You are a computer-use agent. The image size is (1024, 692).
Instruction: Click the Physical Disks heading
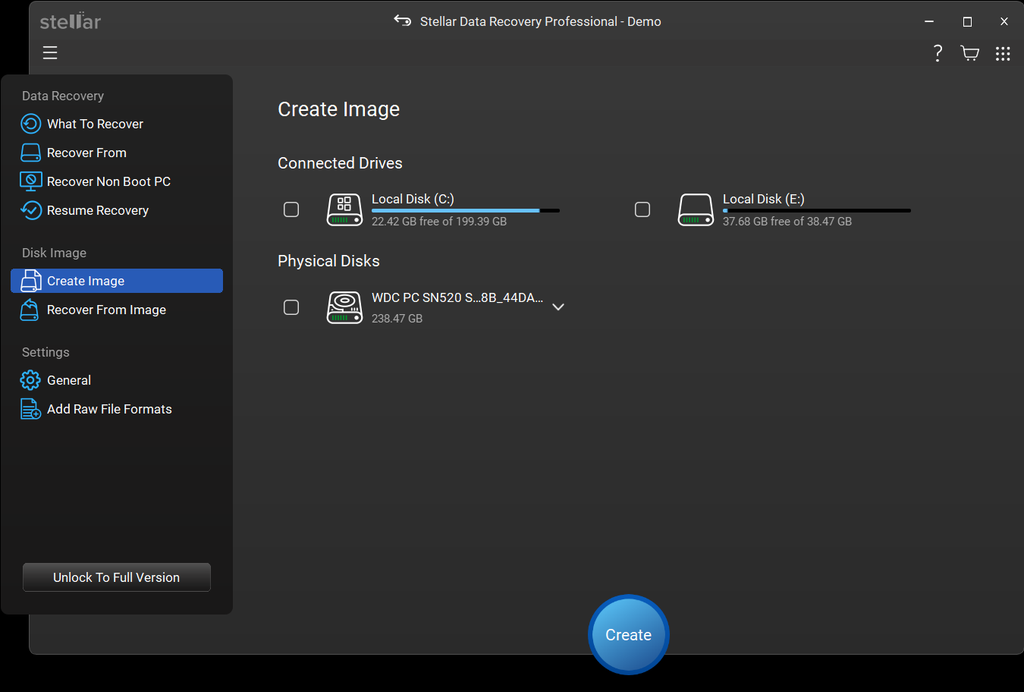tap(328, 261)
